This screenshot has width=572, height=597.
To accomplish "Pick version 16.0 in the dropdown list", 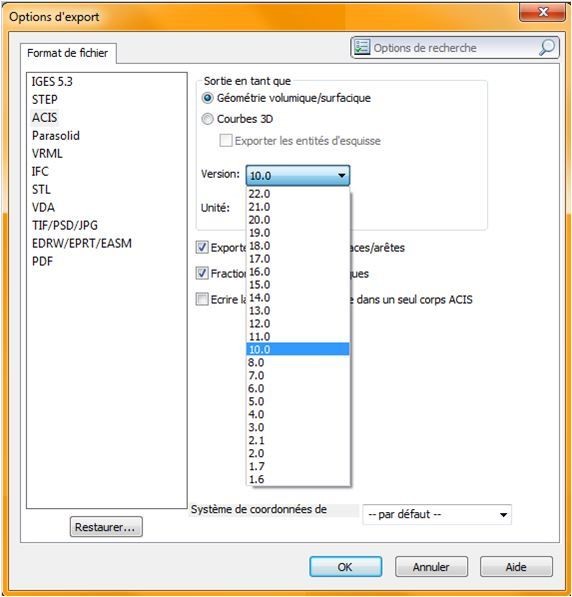I will click(298, 272).
